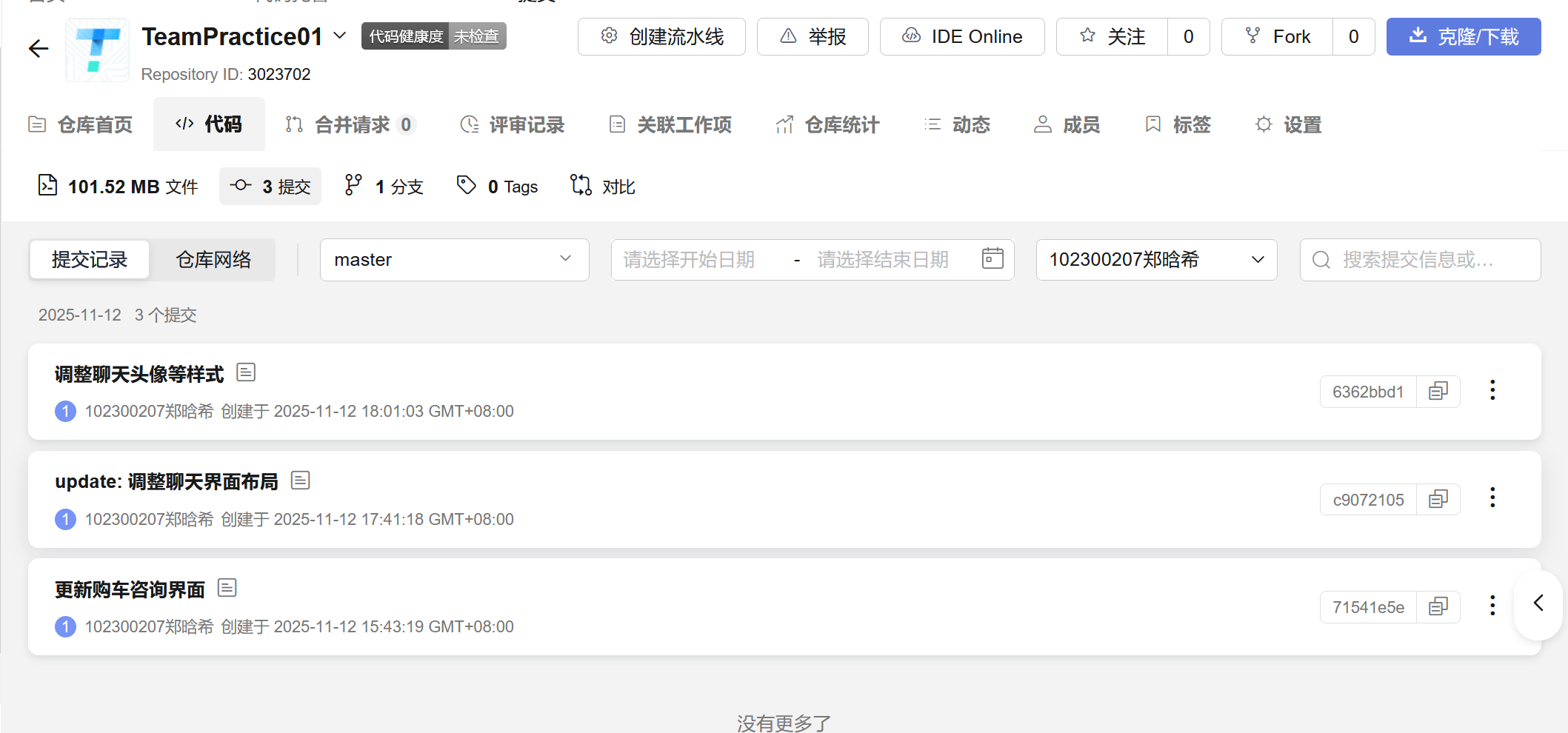Click the search magnifier in commit search
Screen dimensions: 1568x733
coord(1321,259)
